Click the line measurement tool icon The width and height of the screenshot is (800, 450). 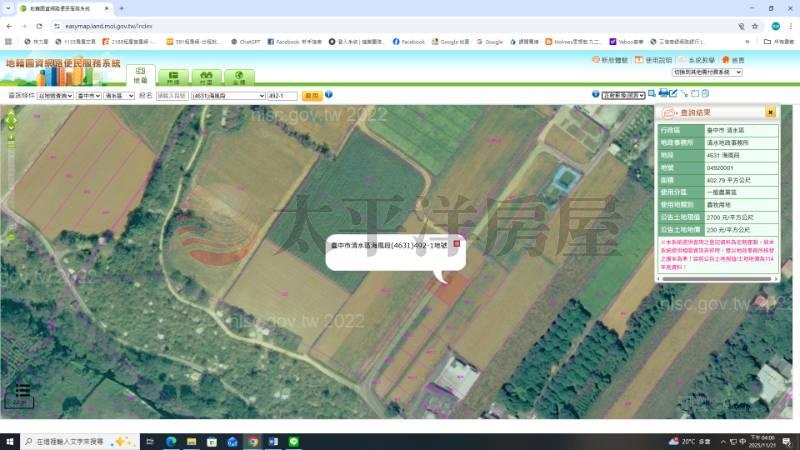pyautogui.click(x=685, y=94)
